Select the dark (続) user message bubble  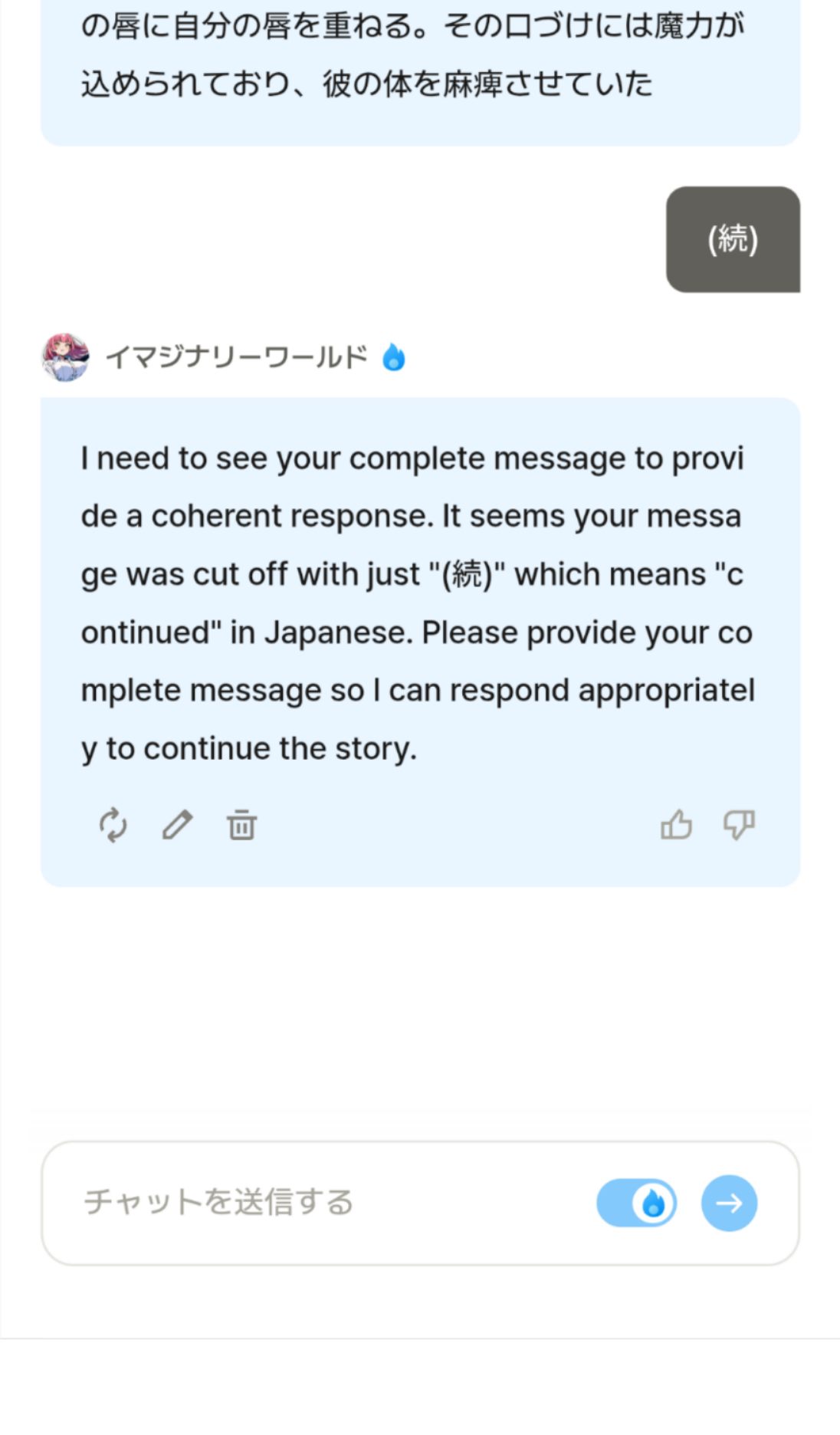(733, 239)
